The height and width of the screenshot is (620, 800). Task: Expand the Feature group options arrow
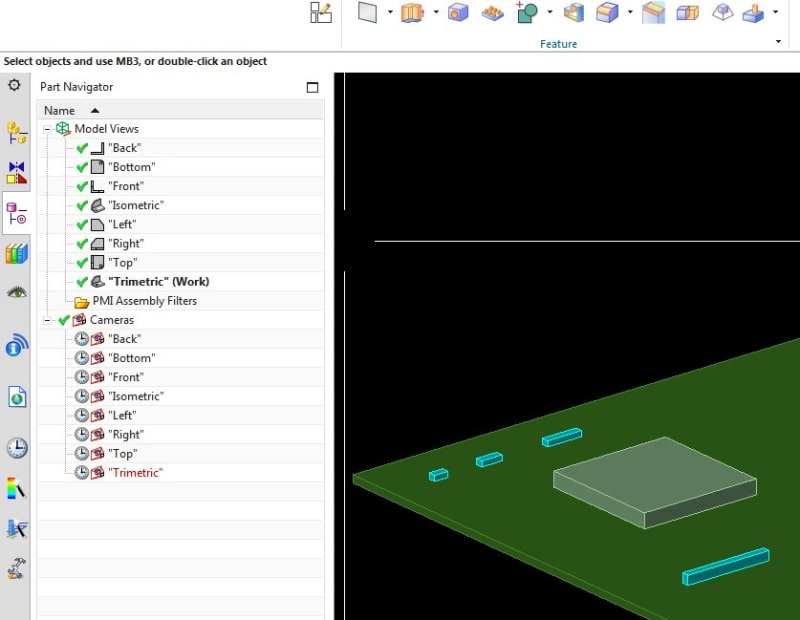[x=779, y=42]
